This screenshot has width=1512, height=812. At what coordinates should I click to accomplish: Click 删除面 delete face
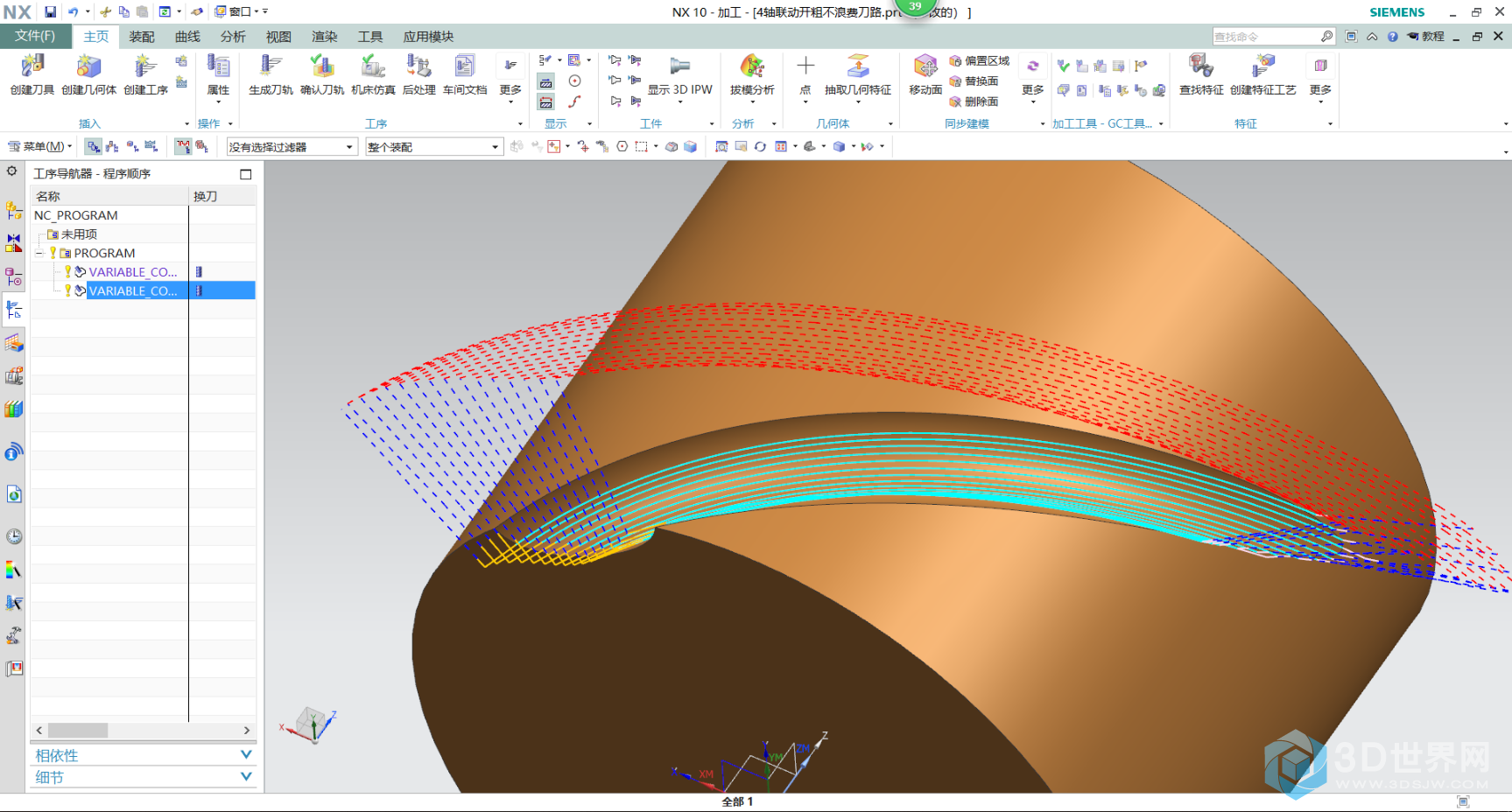[974, 101]
